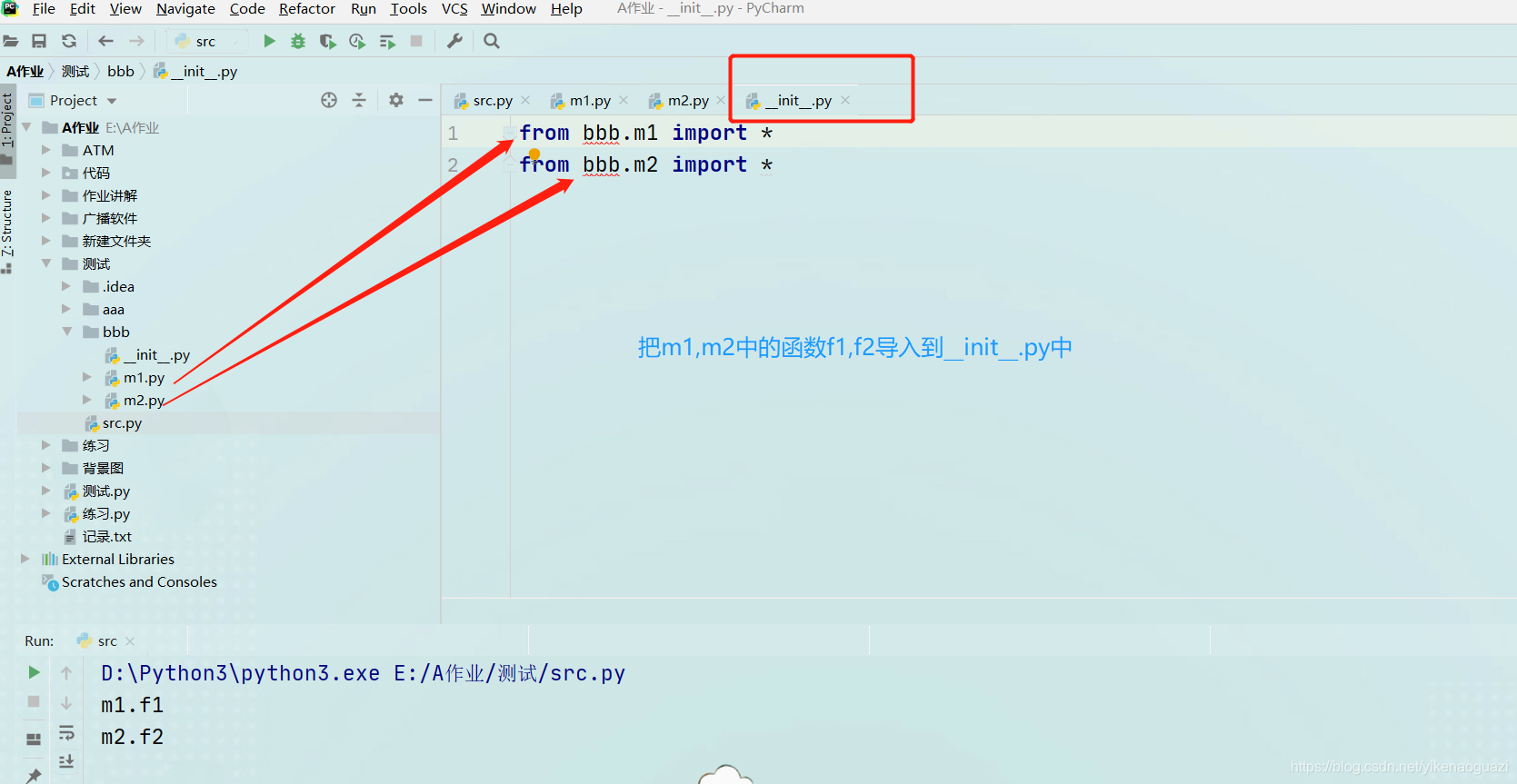Switch to the m1.py editor tab

click(x=590, y=101)
